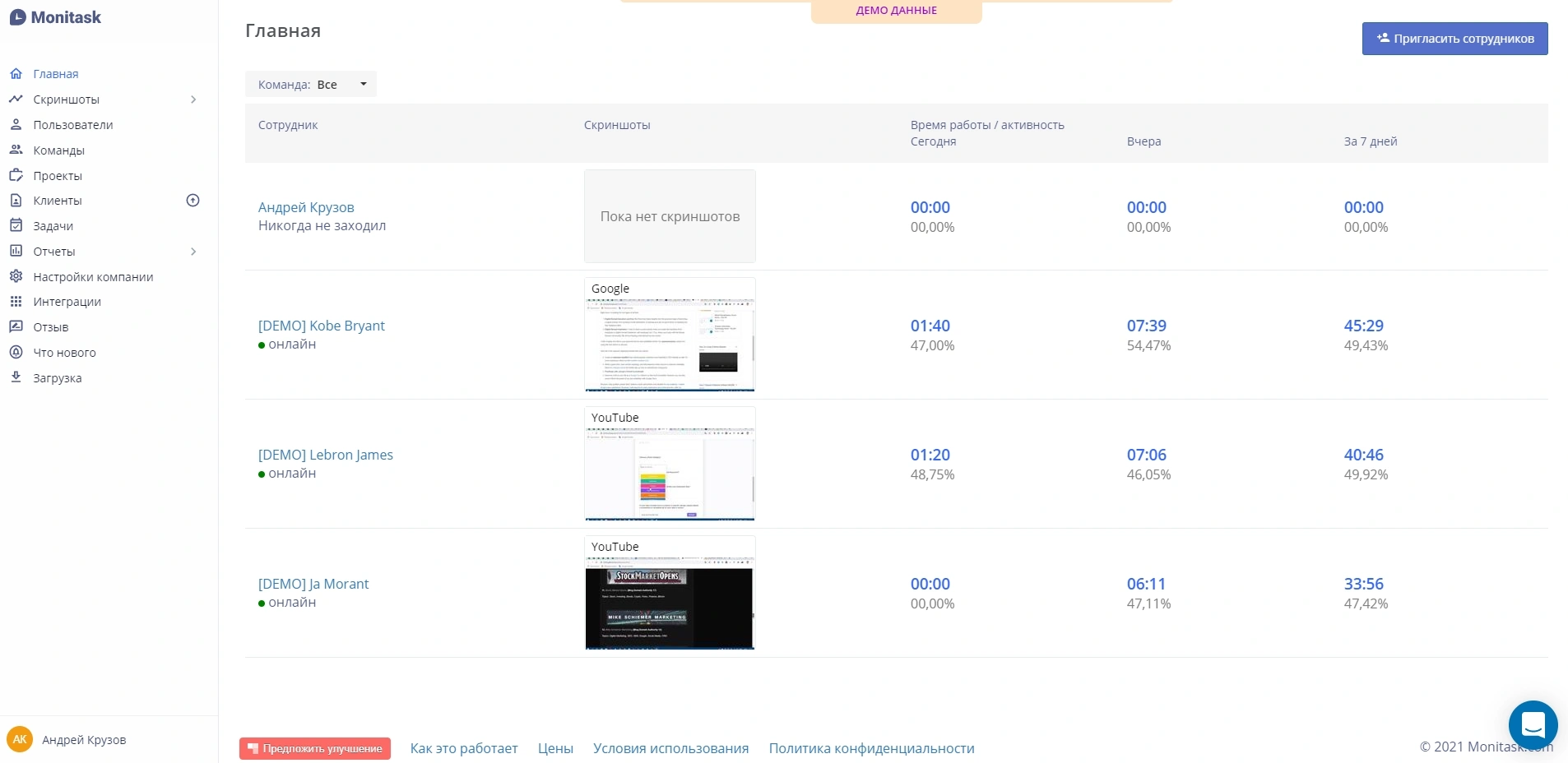Click the Пользователи person icon in sidebar

point(16,125)
